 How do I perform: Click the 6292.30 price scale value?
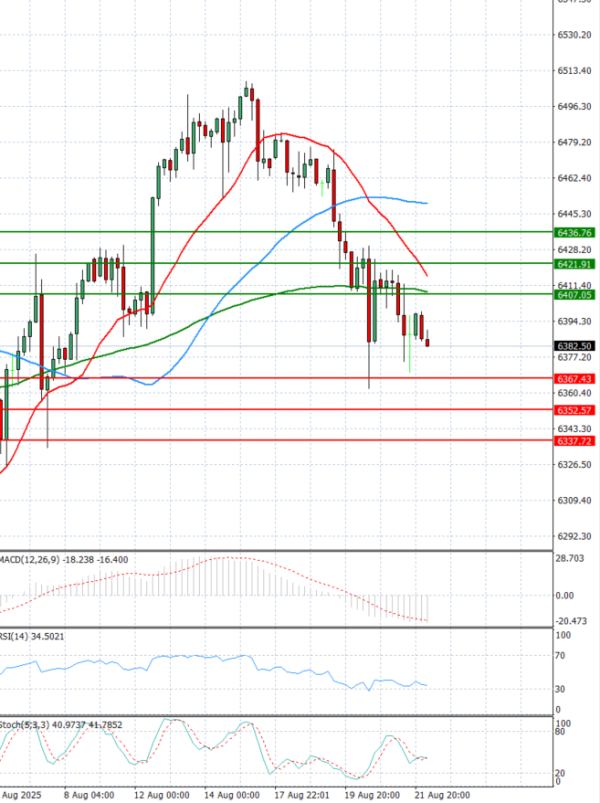(574, 536)
